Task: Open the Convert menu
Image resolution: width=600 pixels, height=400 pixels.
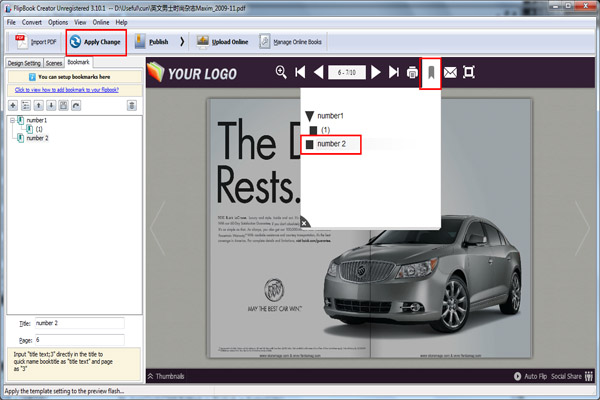Action: 32,22
